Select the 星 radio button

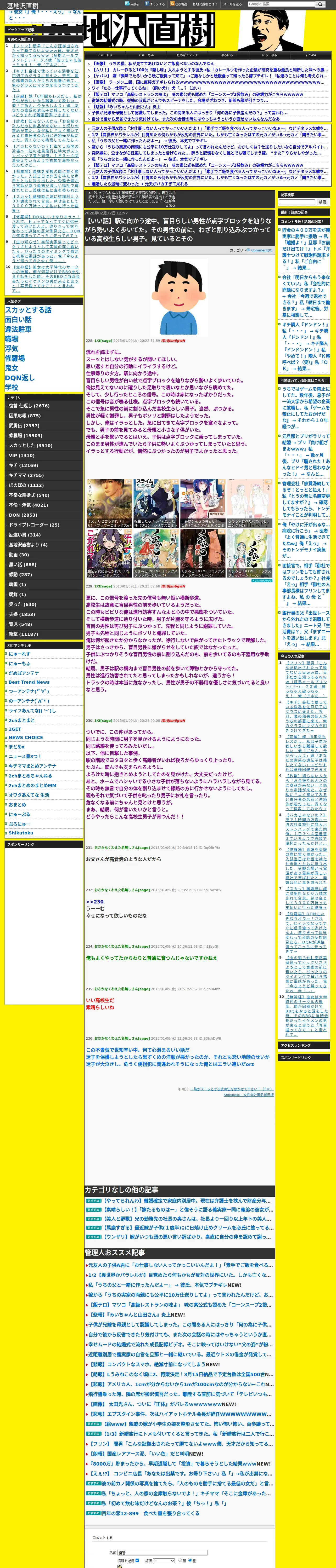[190, 1560]
